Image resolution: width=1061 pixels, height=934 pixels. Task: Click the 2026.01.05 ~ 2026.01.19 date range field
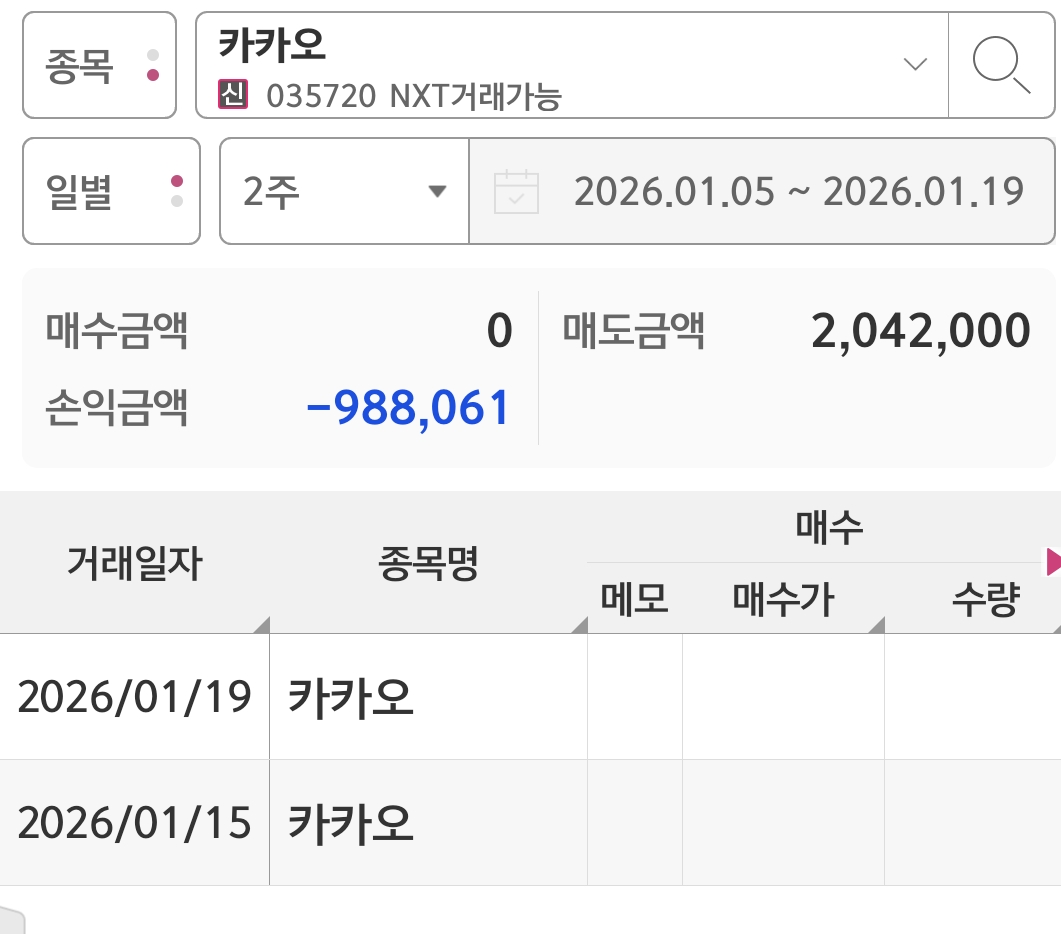tap(798, 191)
